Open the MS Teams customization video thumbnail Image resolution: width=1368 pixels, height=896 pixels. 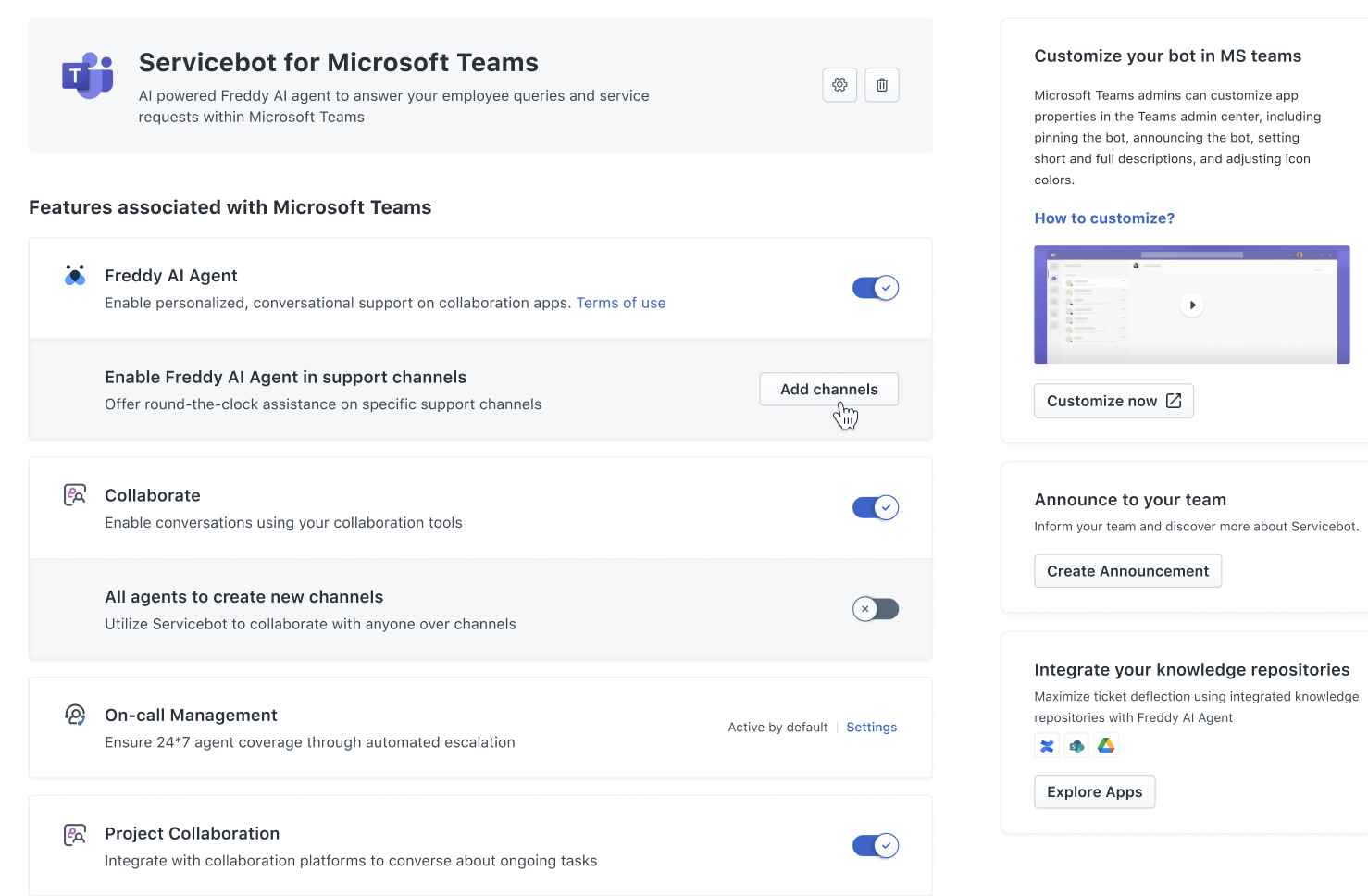(x=1192, y=305)
